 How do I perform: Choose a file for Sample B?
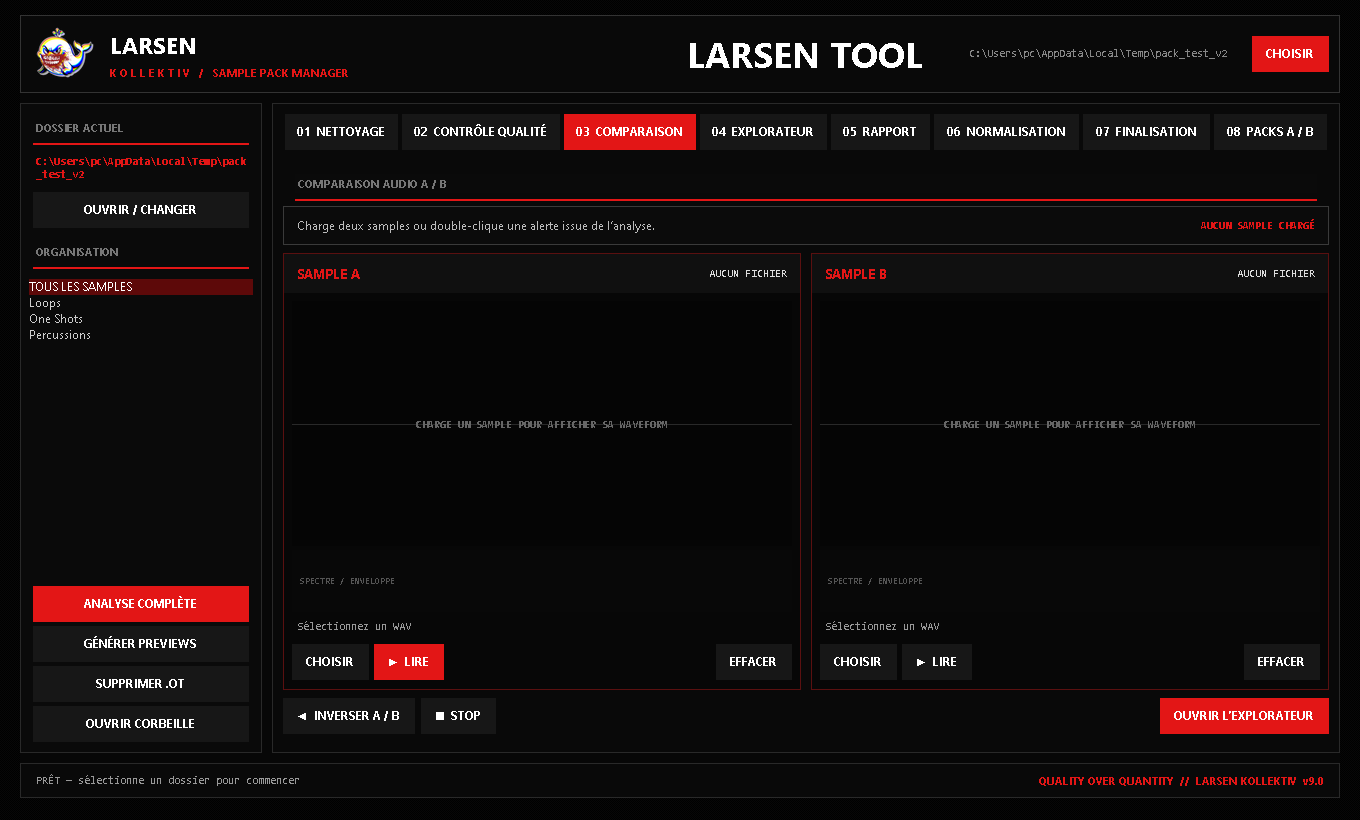858,662
